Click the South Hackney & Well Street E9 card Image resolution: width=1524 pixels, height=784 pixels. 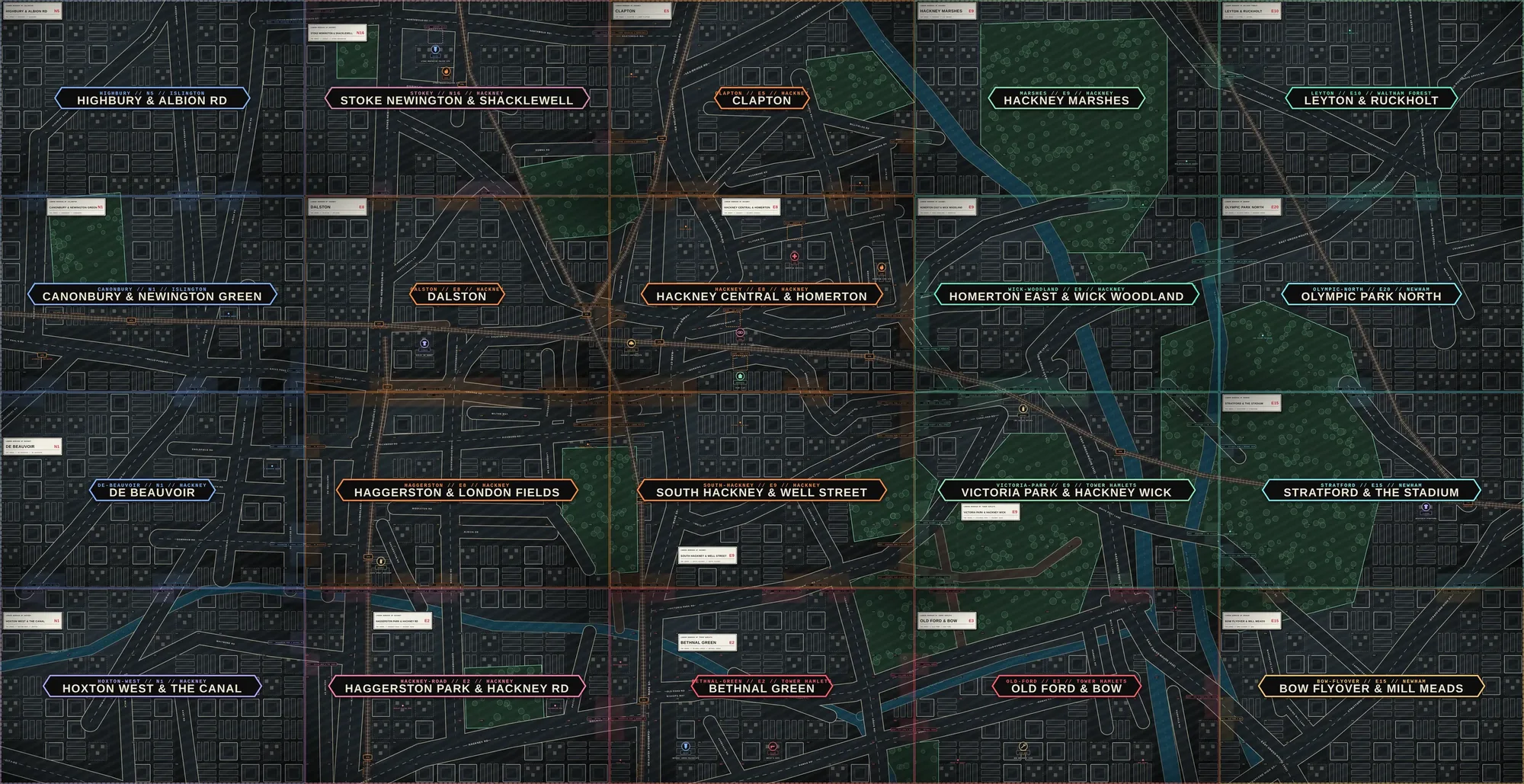(x=707, y=555)
